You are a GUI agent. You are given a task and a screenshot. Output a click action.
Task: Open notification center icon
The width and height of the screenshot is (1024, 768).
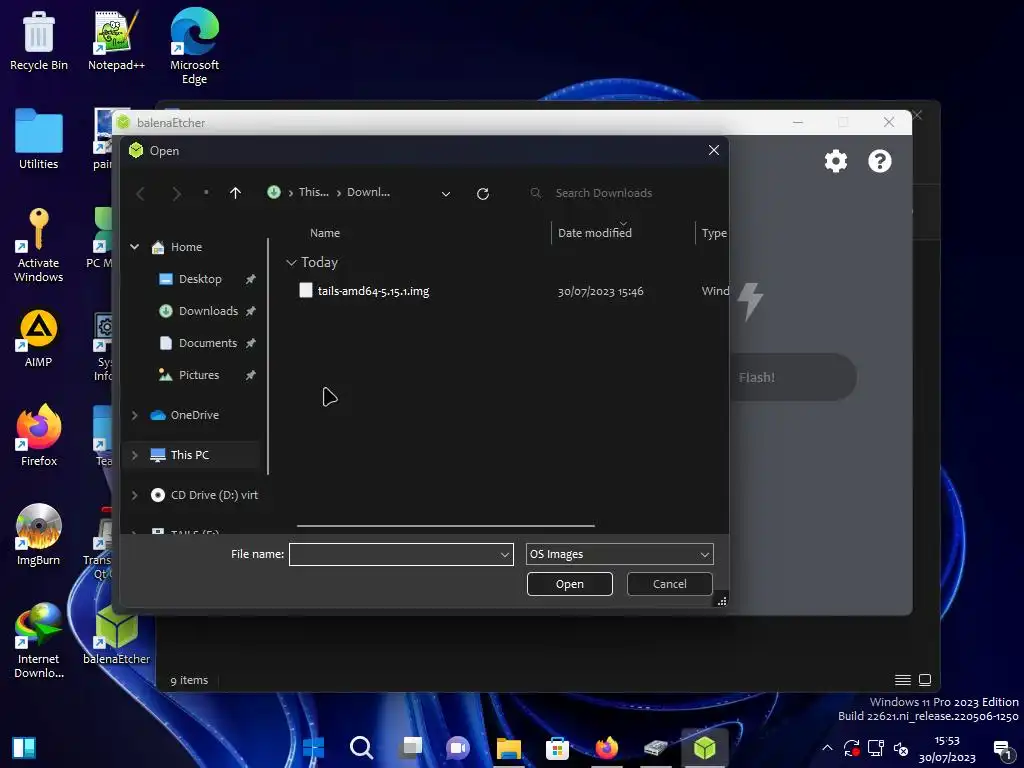pos(1002,749)
